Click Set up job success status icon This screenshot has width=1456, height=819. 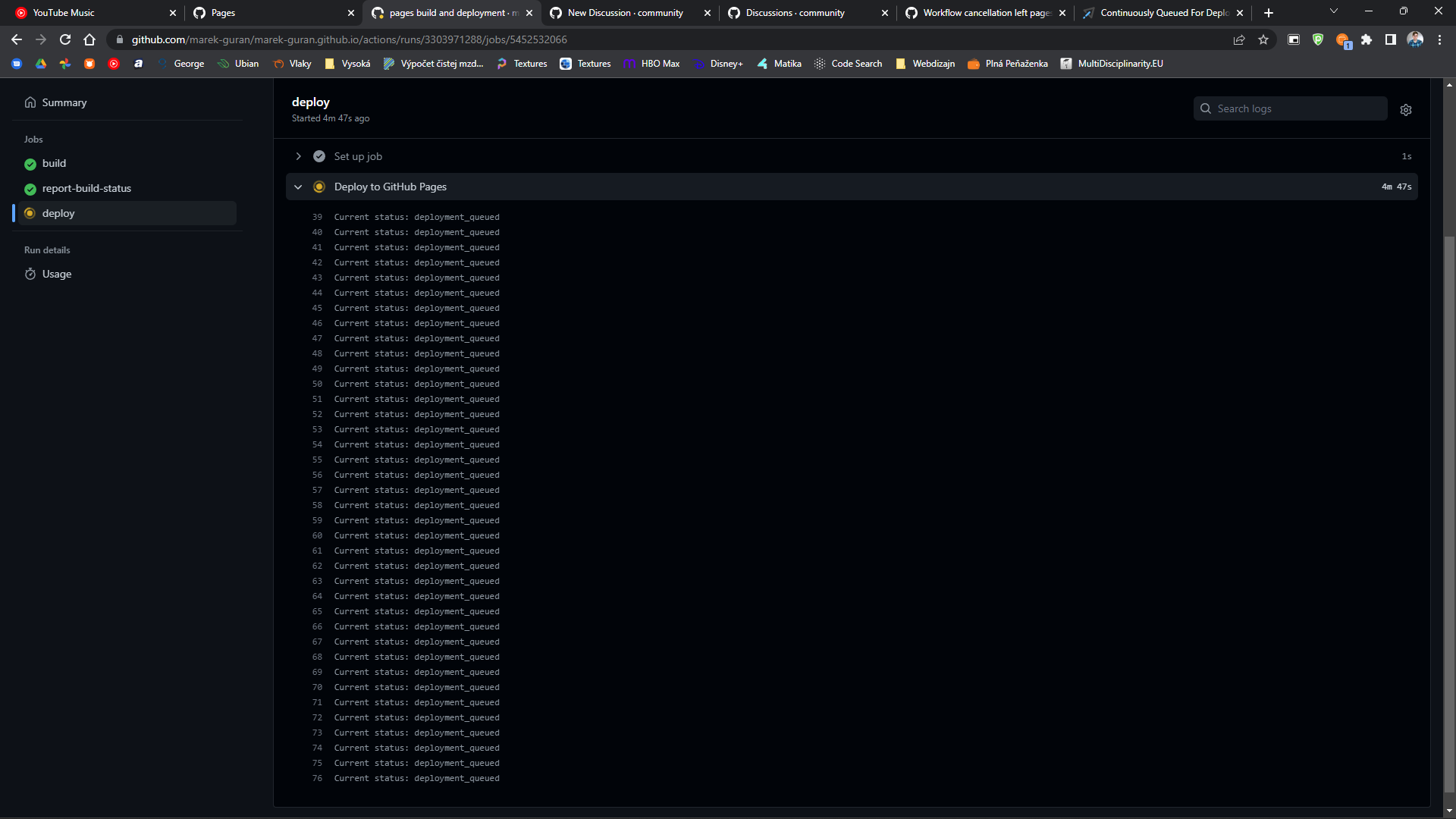319,156
